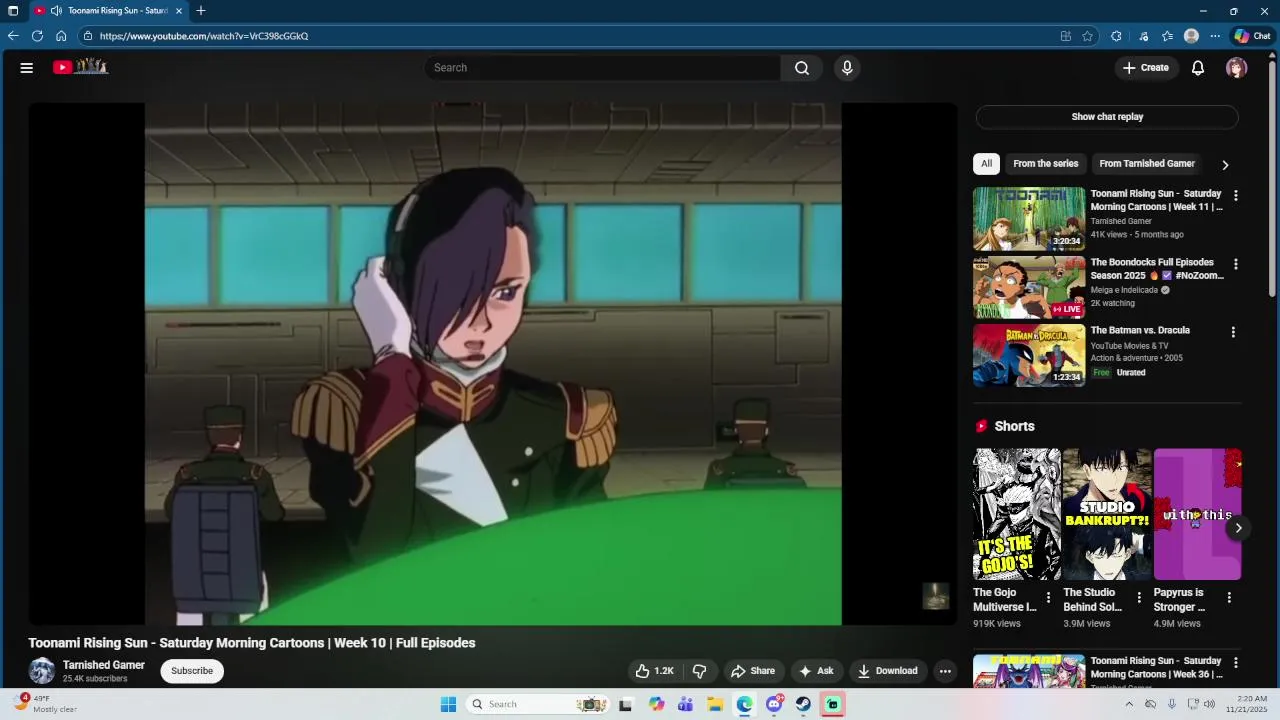Go back in the browser
Screen dimensions: 1280x720
pos(13,36)
